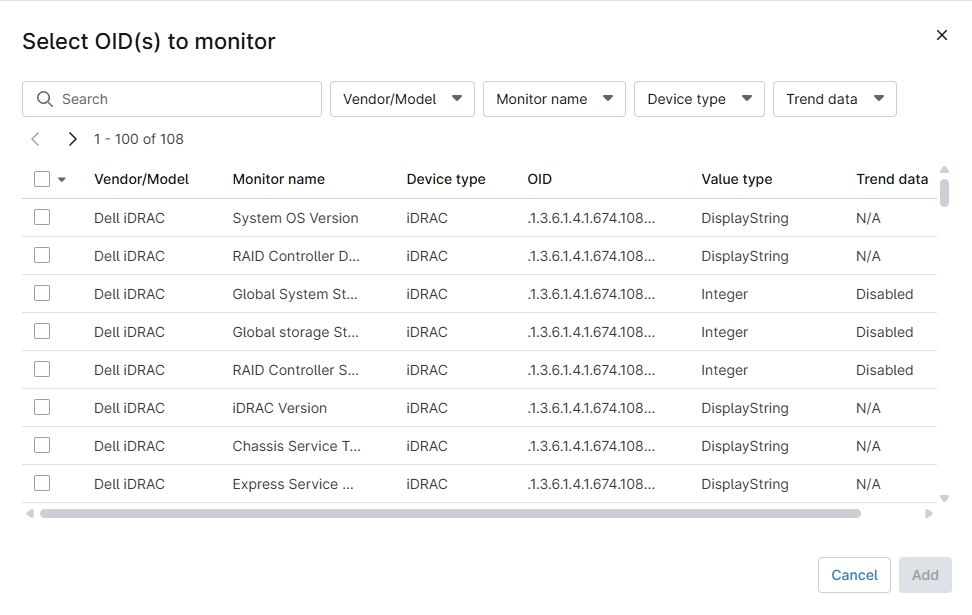Screen dimensions: 972x615
Task: Click the horizontal scrollbar thumb
Action: (450, 513)
